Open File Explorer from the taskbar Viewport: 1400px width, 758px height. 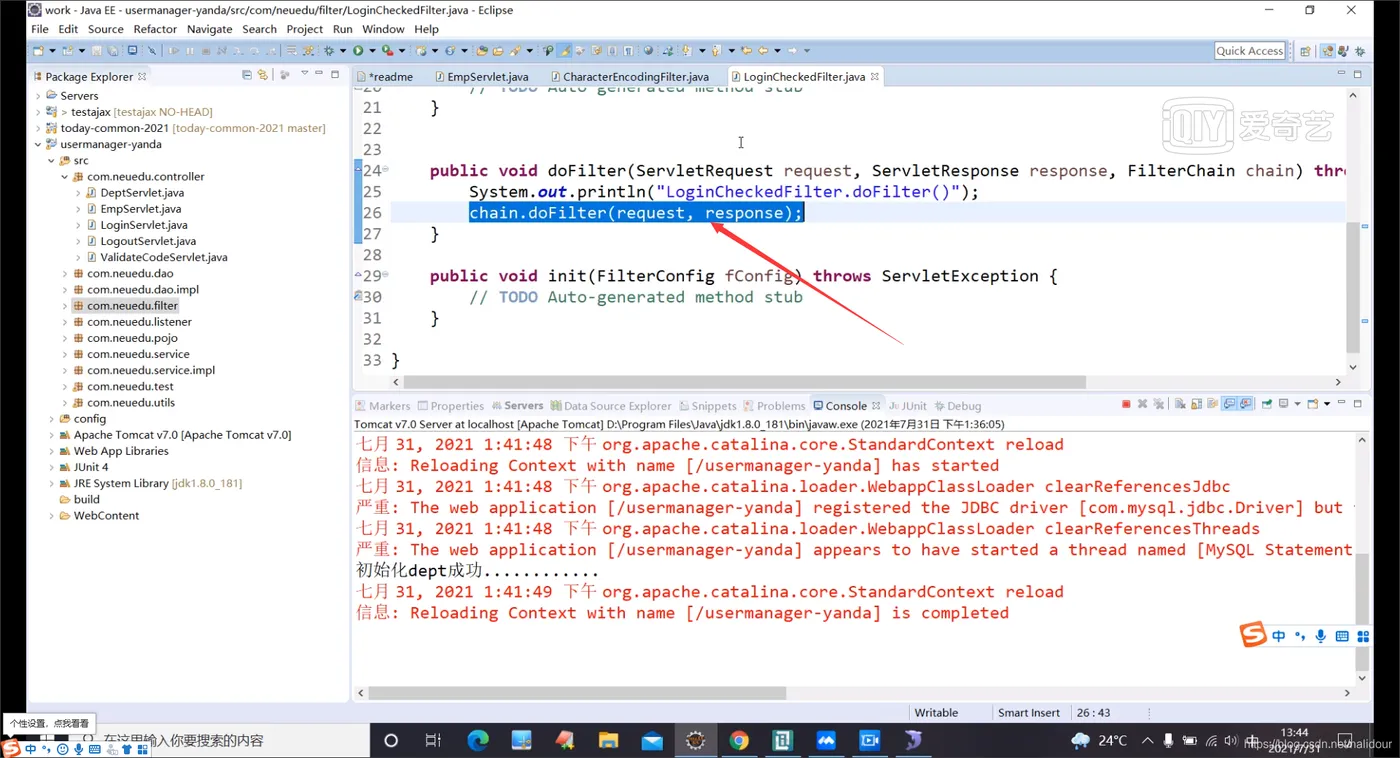coord(608,740)
